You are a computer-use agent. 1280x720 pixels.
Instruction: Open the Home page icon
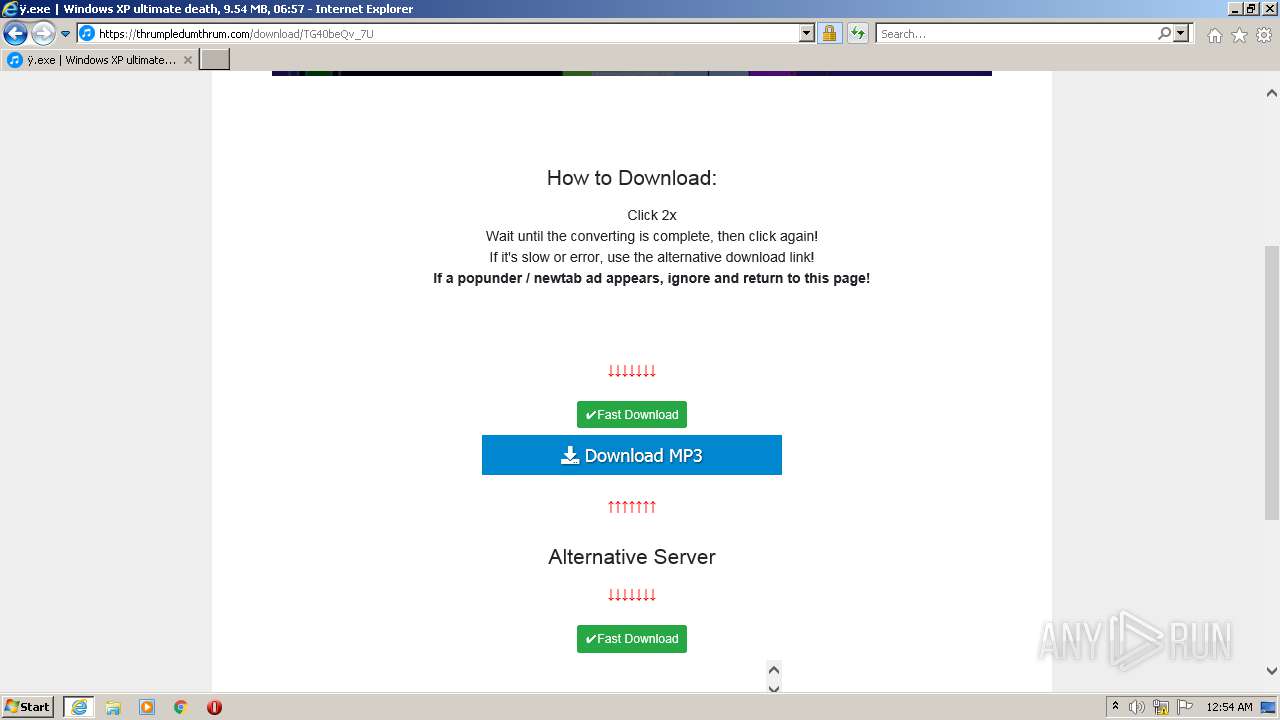[1214, 35]
